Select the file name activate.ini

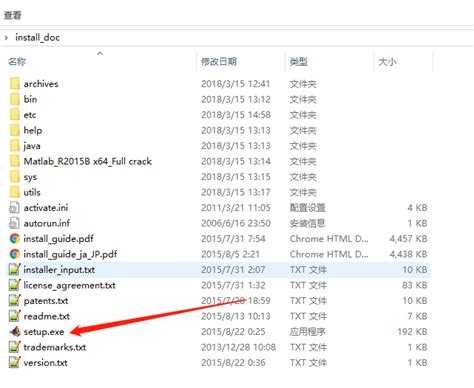pyautogui.click(x=46, y=208)
